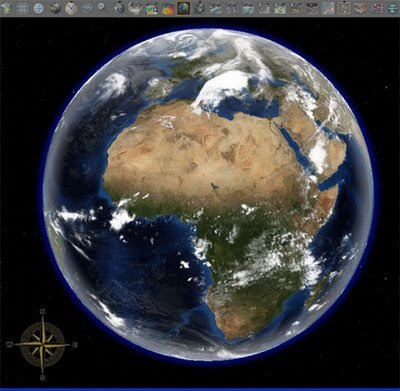Select the light blue globe toolbar icon
Image resolution: width=400 pixels, height=391 pixels.
pyautogui.click(x=39, y=8)
